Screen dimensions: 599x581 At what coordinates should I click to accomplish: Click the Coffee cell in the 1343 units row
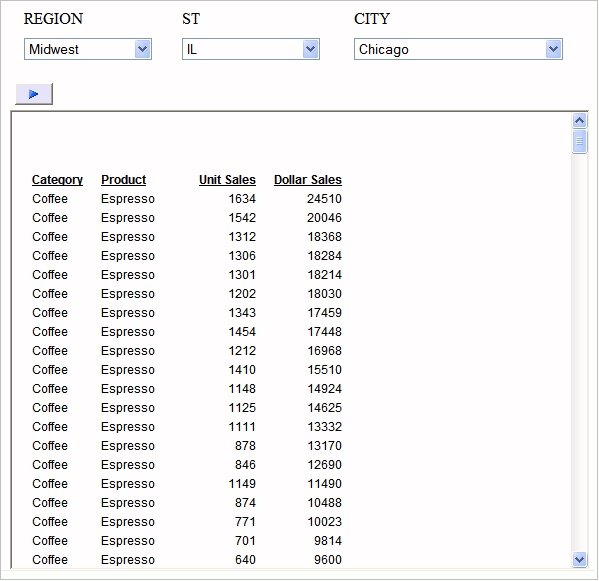50,313
